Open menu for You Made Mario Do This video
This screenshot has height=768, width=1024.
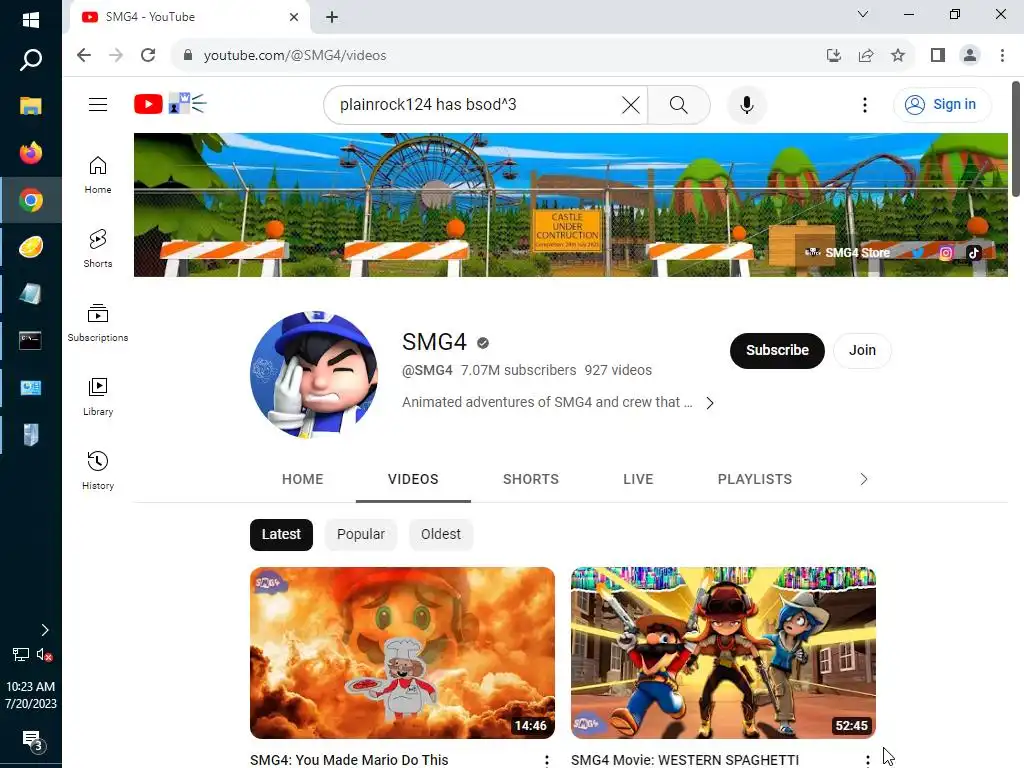[x=547, y=760]
